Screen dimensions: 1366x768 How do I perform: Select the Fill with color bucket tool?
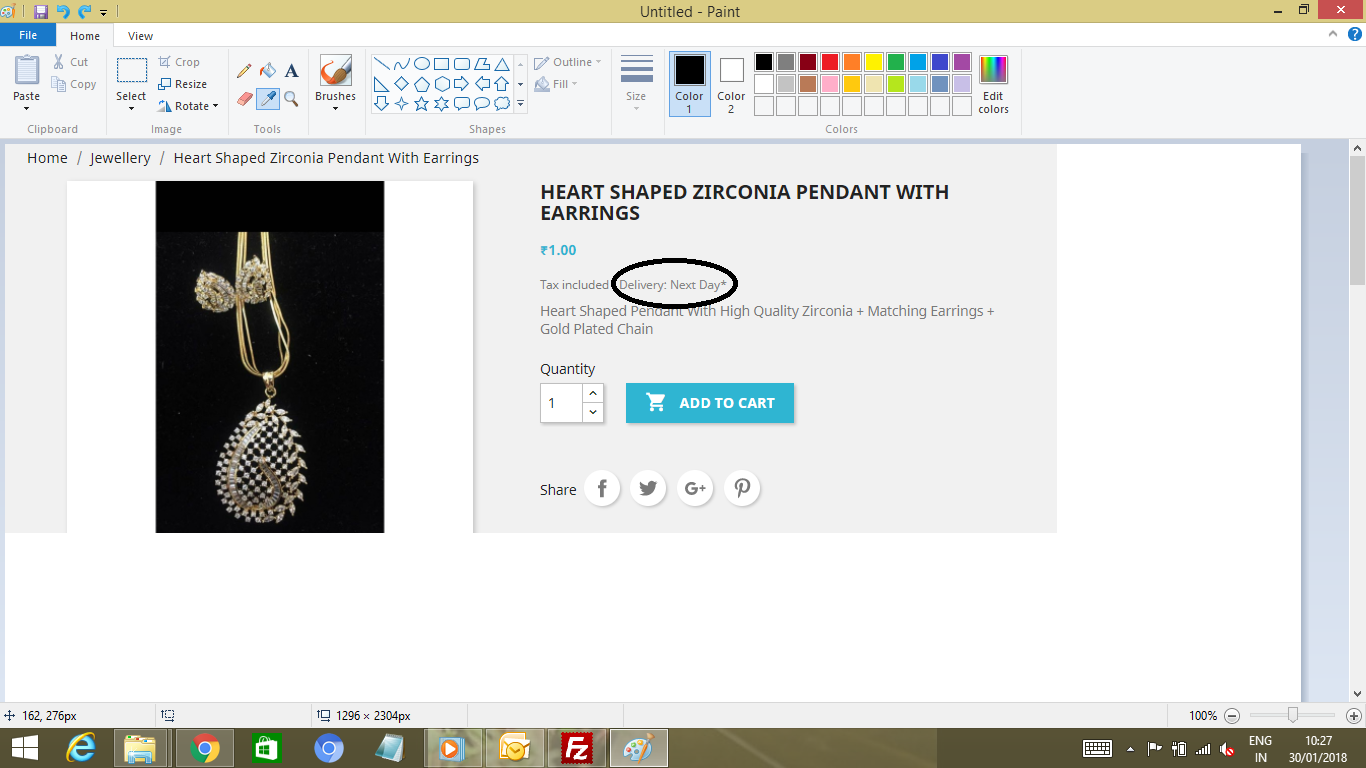point(268,71)
